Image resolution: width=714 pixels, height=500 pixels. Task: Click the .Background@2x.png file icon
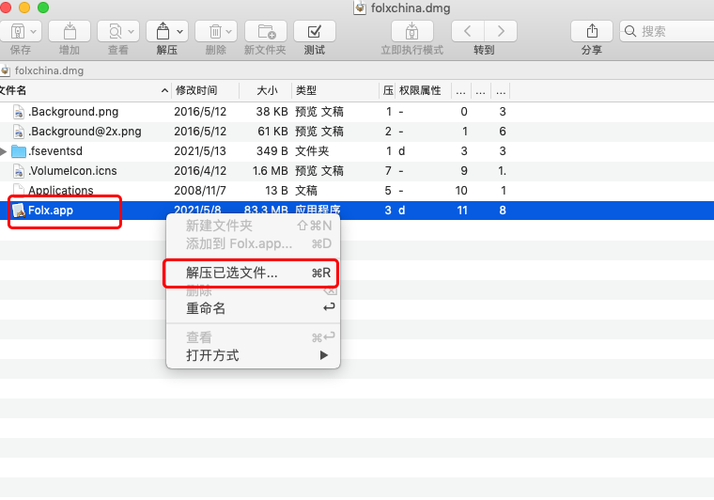pyautogui.click(x=19, y=132)
